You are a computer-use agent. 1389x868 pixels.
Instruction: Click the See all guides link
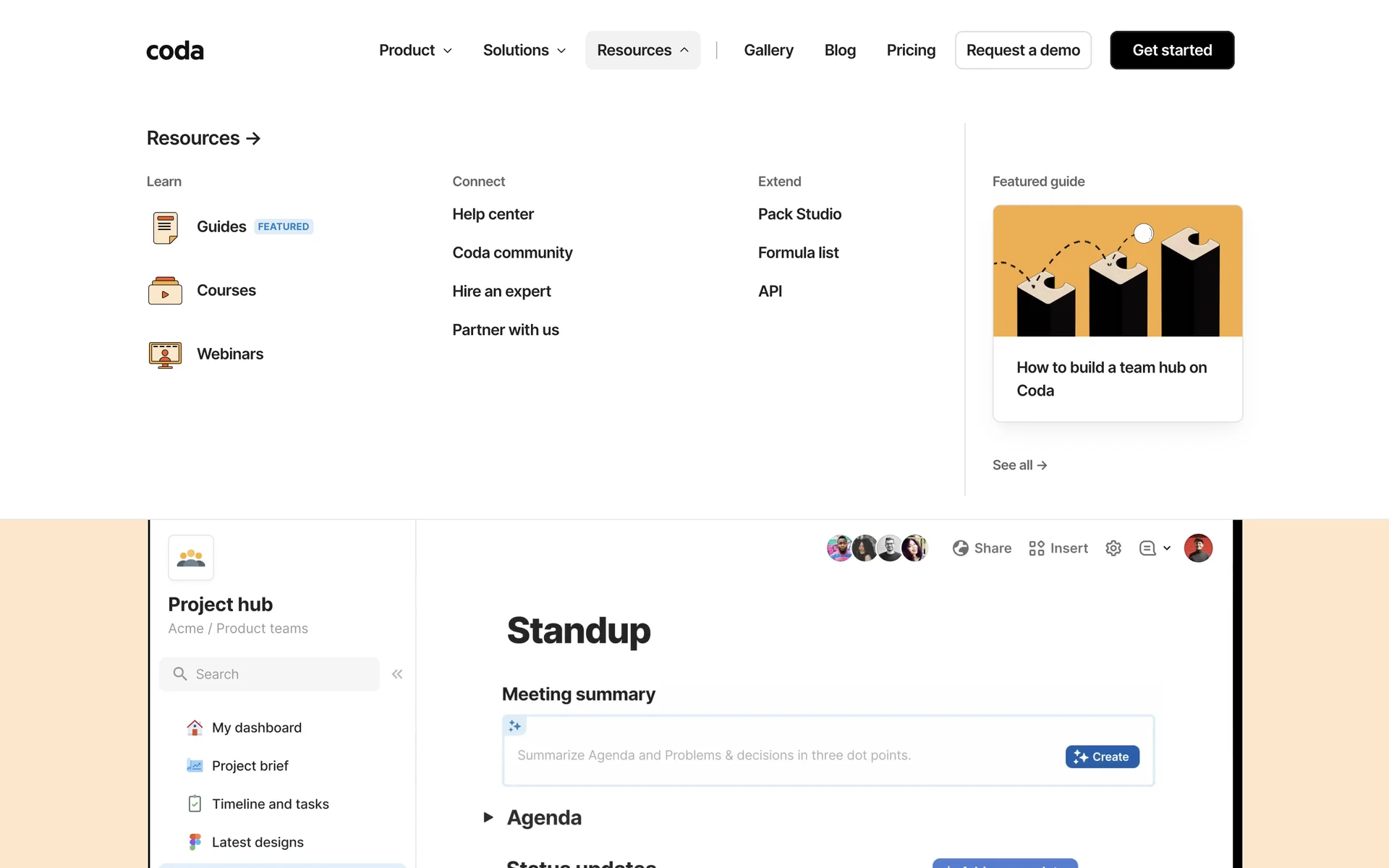(1019, 465)
